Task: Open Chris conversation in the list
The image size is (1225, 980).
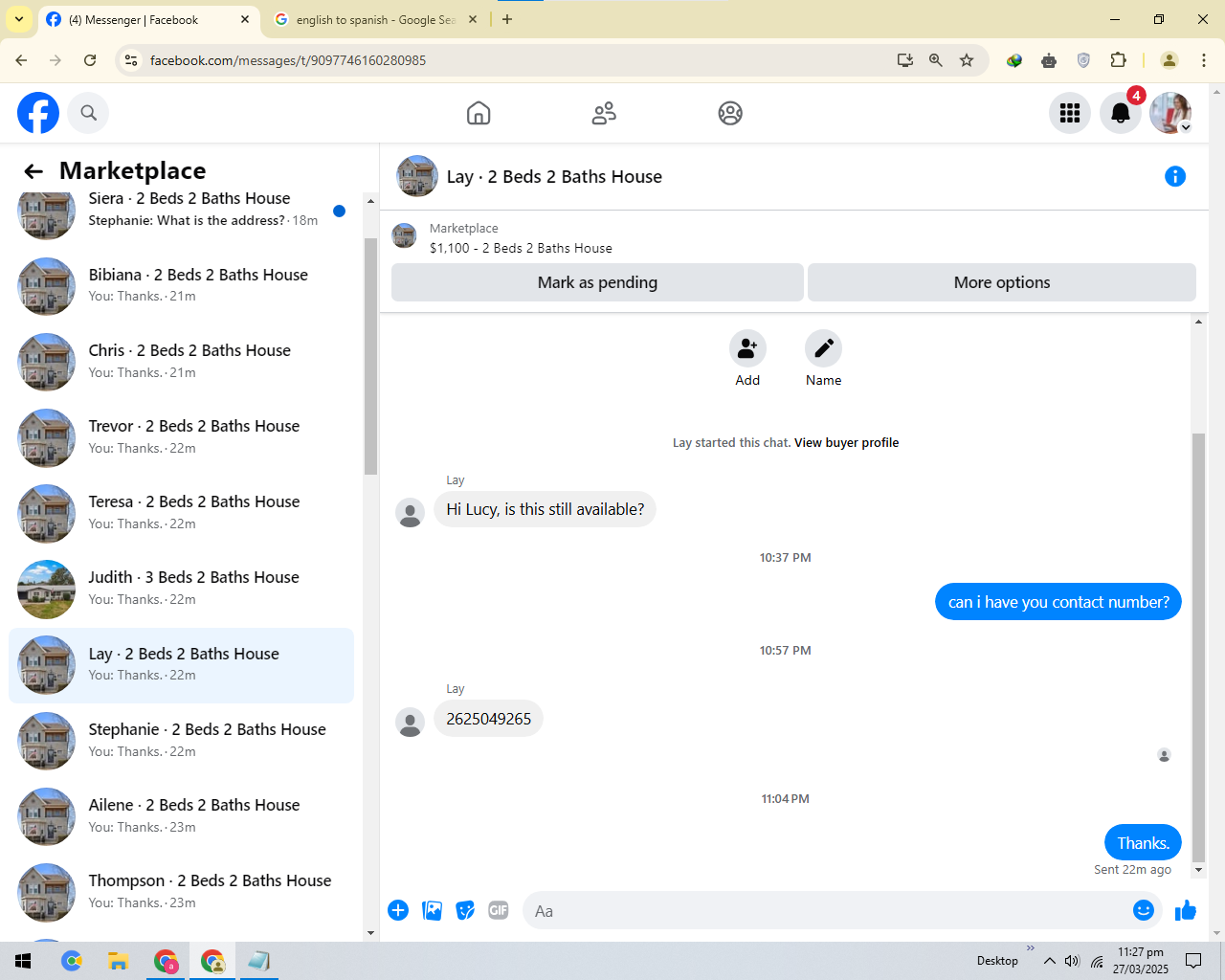Action: click(182, 361)
